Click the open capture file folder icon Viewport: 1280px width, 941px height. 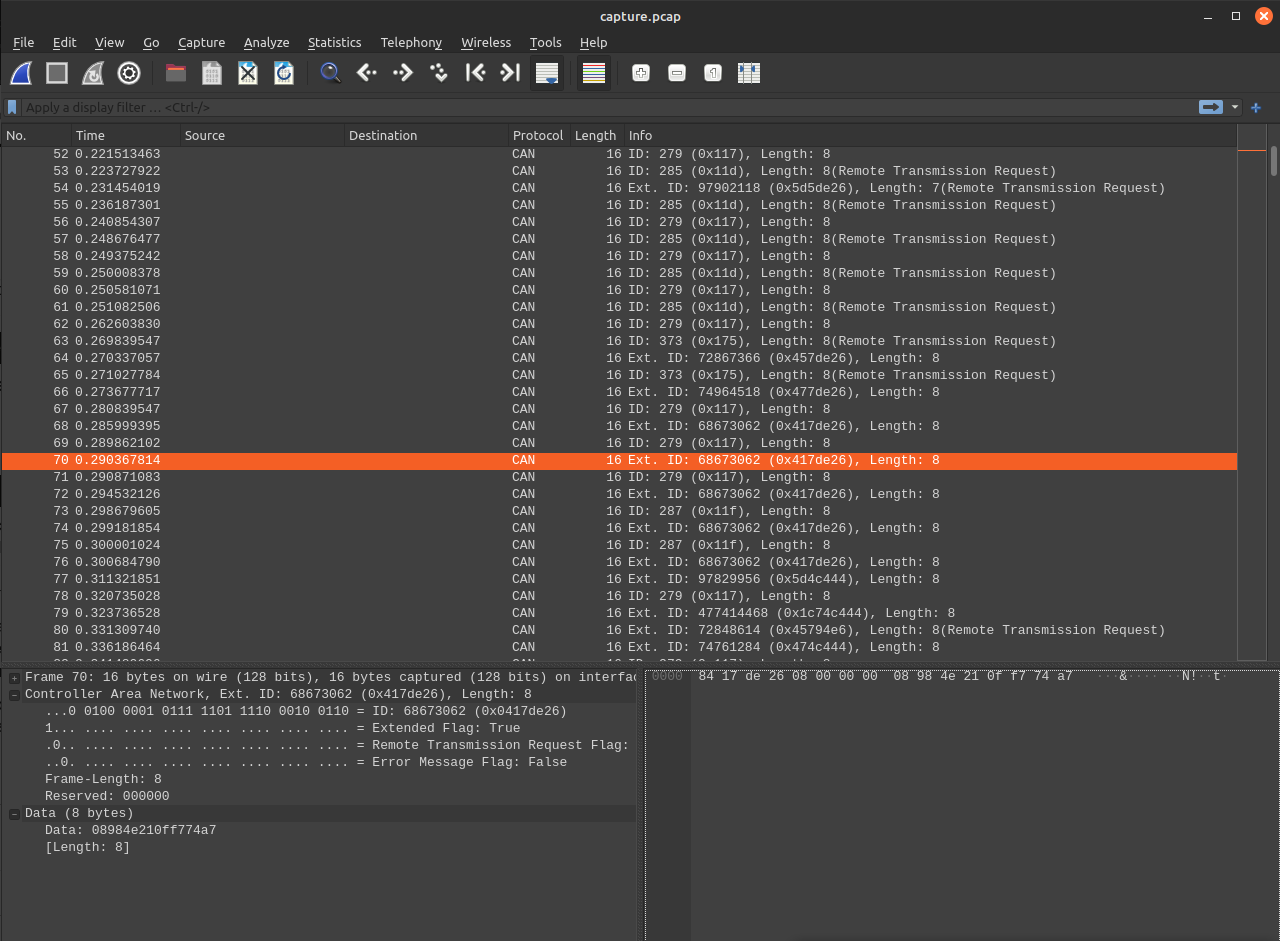tap(176, 73)
